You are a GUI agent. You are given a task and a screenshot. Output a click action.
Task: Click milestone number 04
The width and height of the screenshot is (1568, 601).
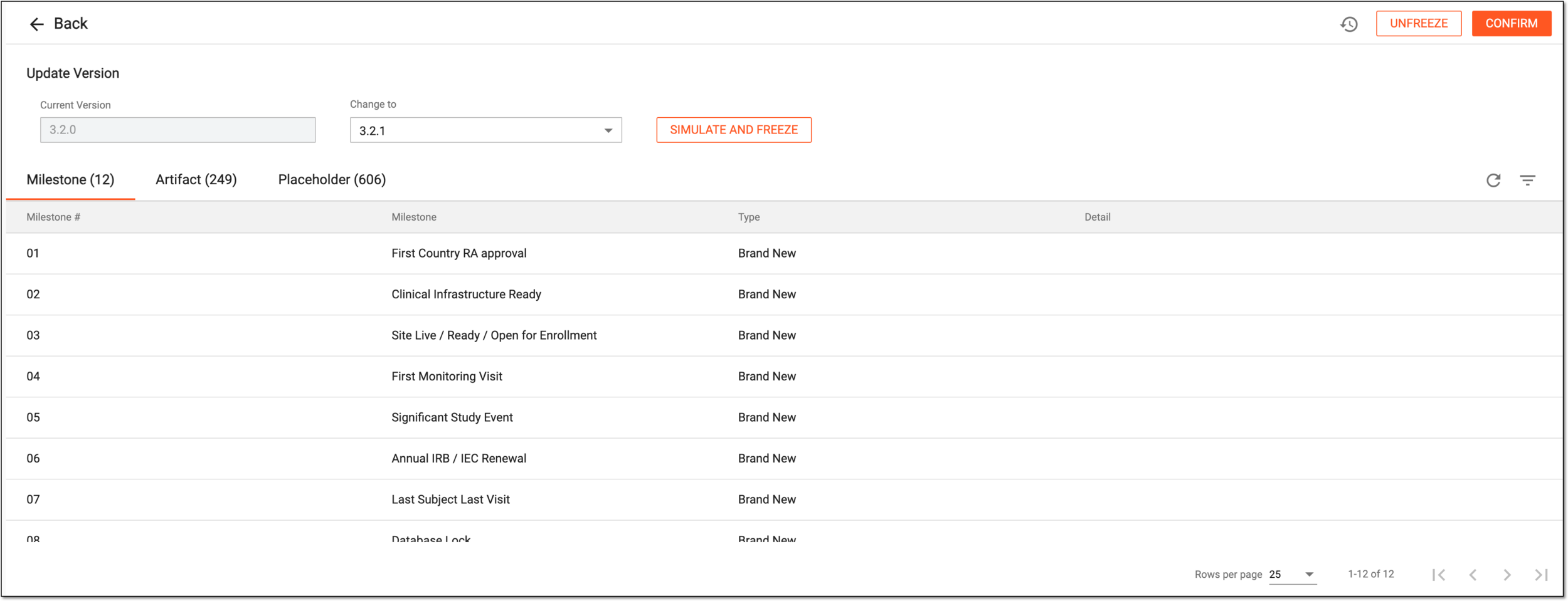(x=33, y=377)
